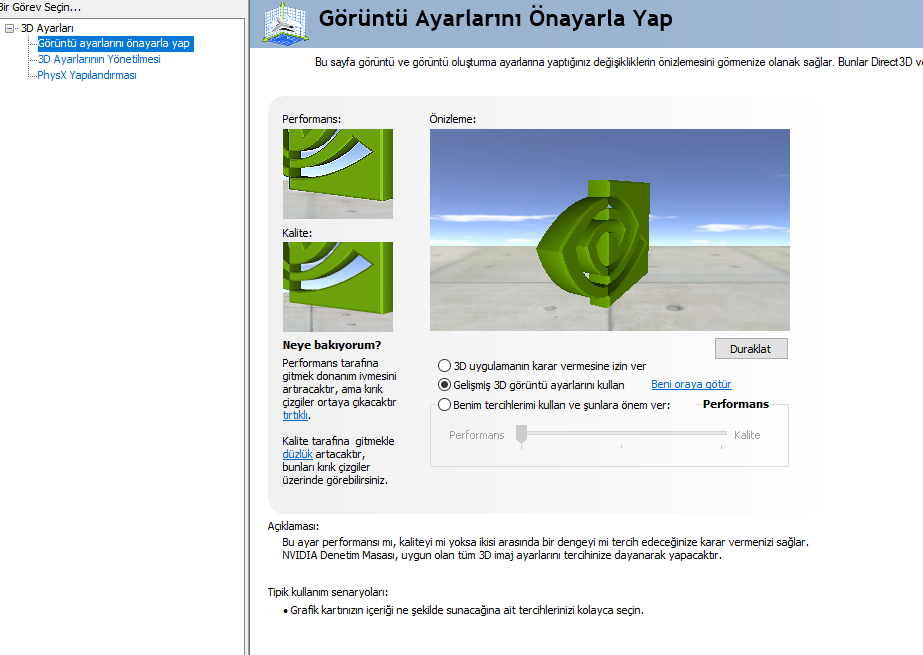Click the 3D settings header icon
The width and height of the screenshot is (923, 655).
coord(285,22)
